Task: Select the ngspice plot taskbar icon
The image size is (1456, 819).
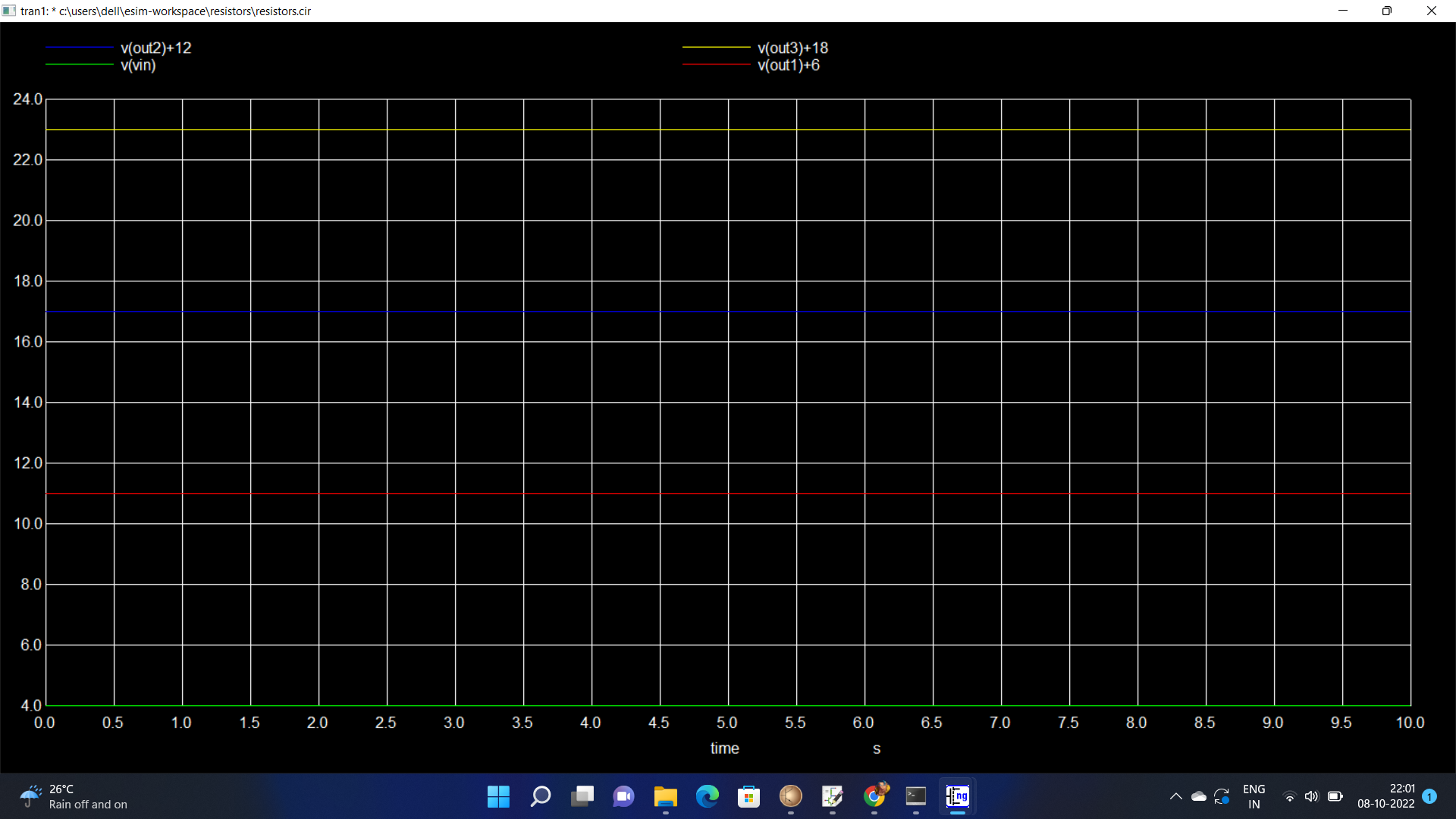Action: 958,796
